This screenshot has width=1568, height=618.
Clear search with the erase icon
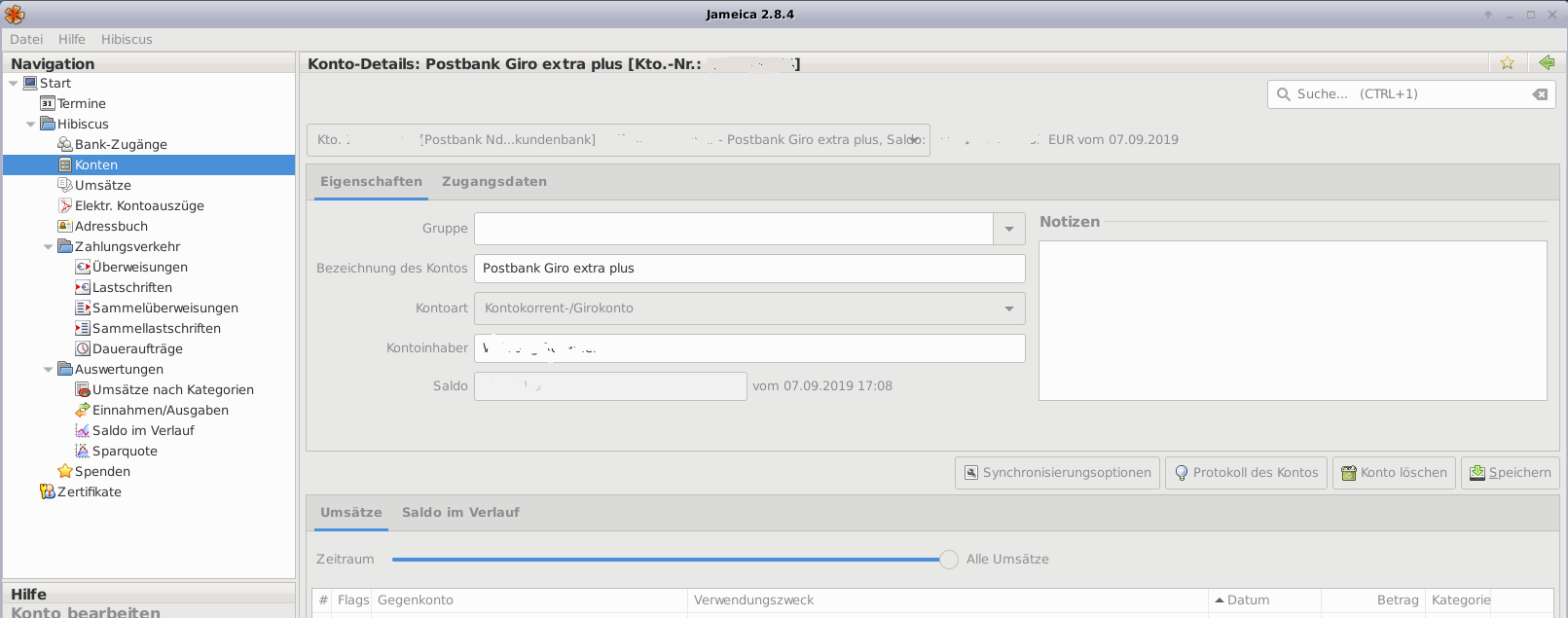click(1540, 94)
